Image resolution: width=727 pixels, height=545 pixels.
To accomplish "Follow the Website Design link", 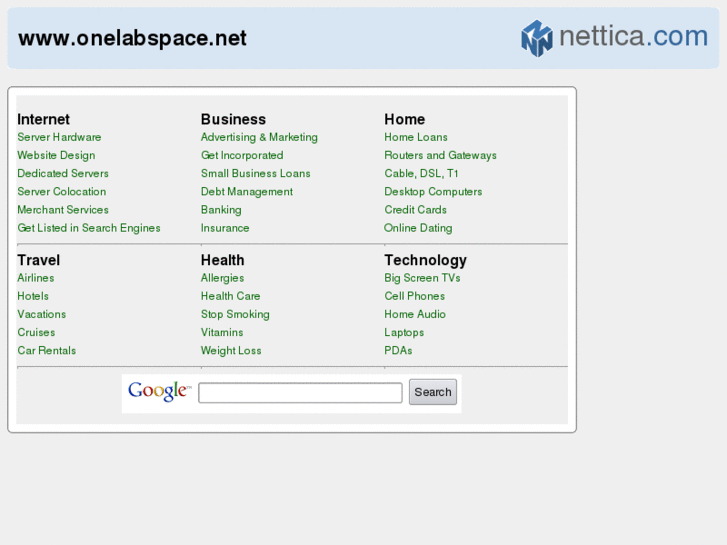I will (56, 155).
